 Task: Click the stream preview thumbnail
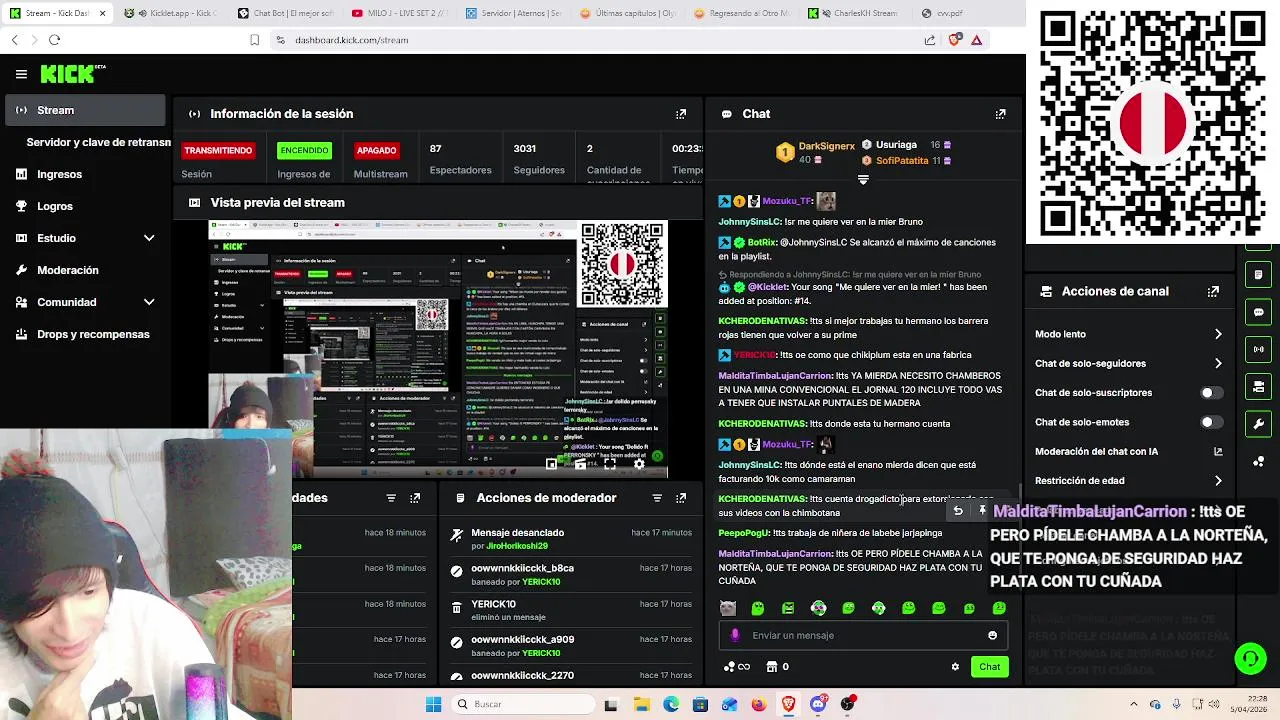(438, 348)
